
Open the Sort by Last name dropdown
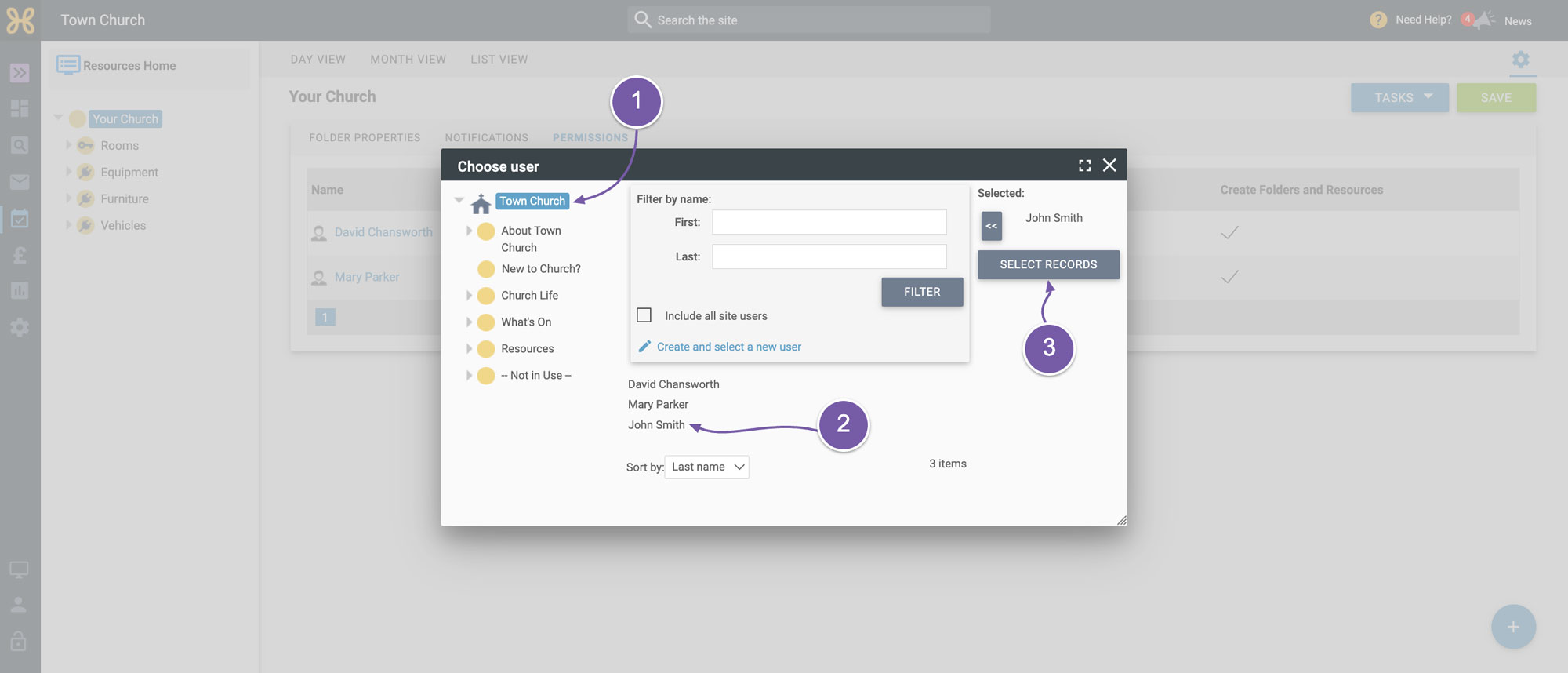[706, 467]
